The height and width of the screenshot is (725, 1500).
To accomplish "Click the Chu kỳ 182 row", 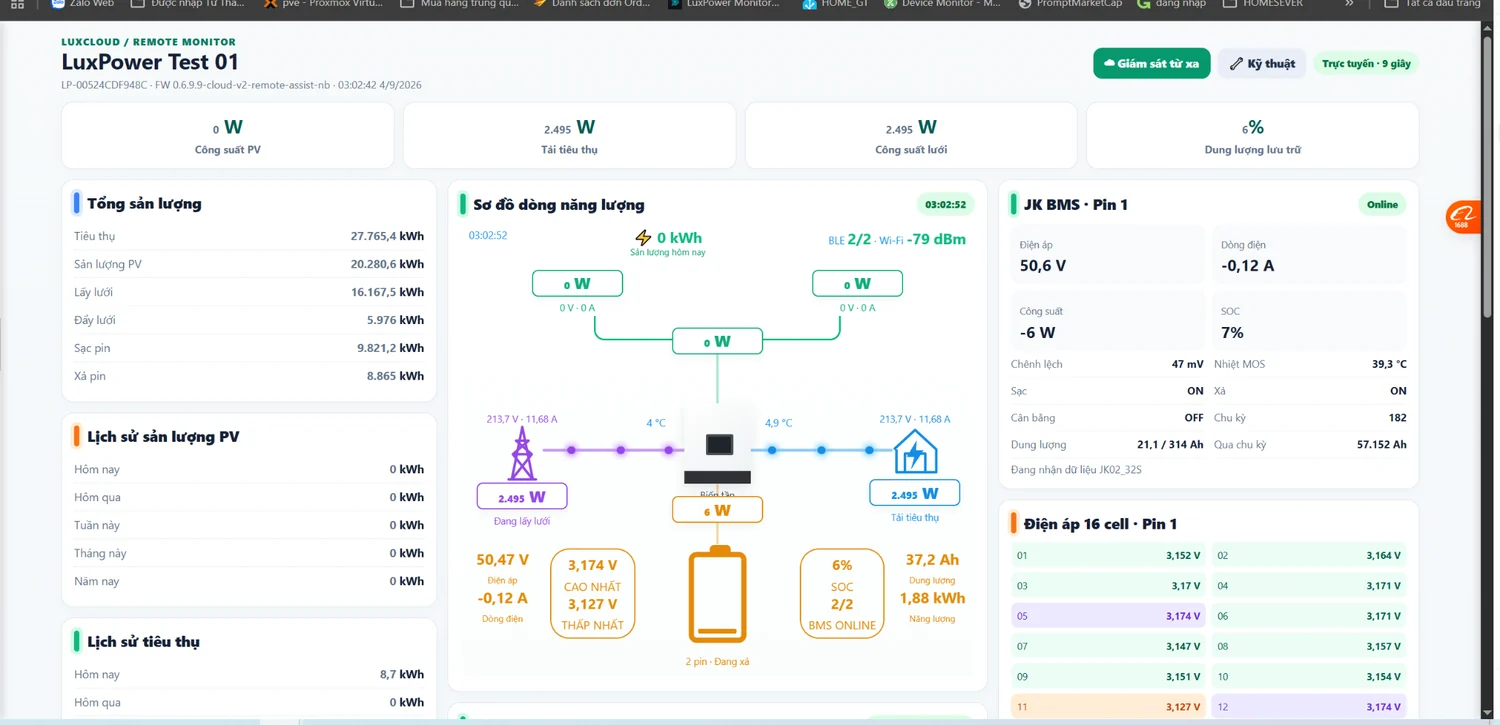I will click(x=1310, y=417).
